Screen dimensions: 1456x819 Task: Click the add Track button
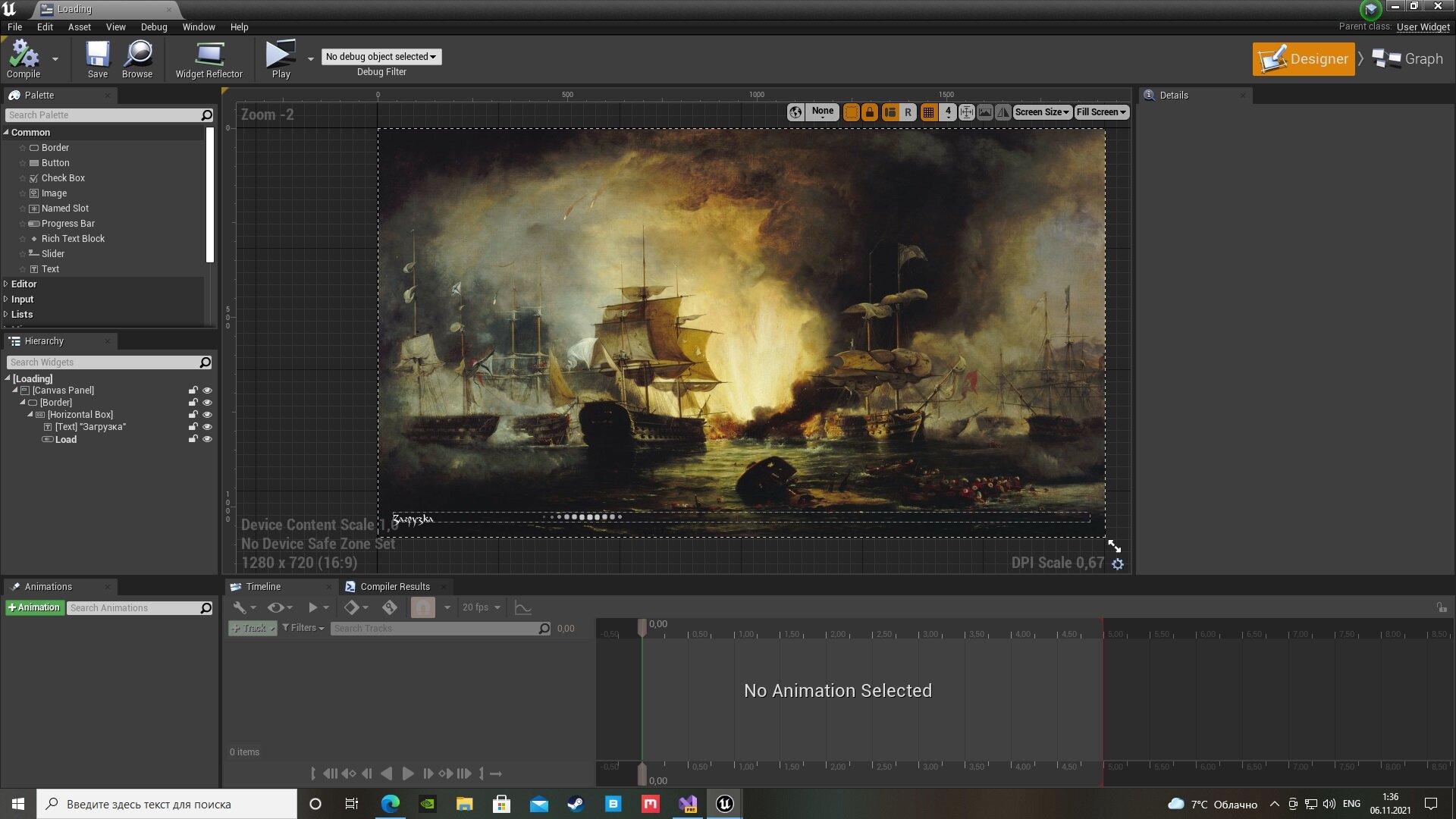pos(253,629)
